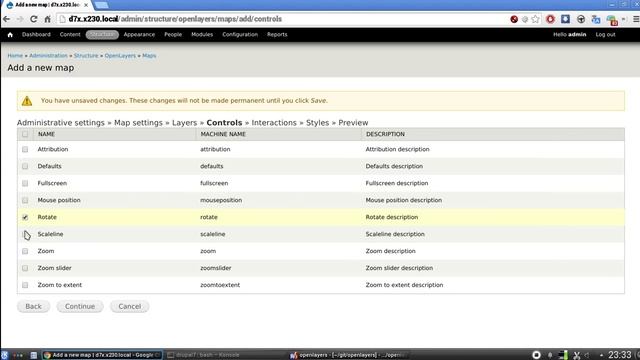
Task: Click the 'Preview' wizard step text
Action: tap(353, 123)
